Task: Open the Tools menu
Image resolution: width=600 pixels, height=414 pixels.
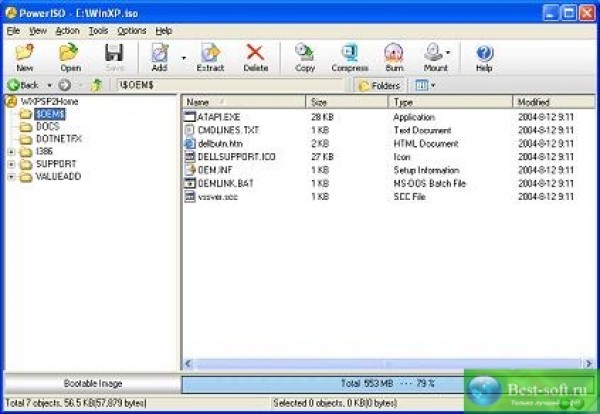Action: 98,31
